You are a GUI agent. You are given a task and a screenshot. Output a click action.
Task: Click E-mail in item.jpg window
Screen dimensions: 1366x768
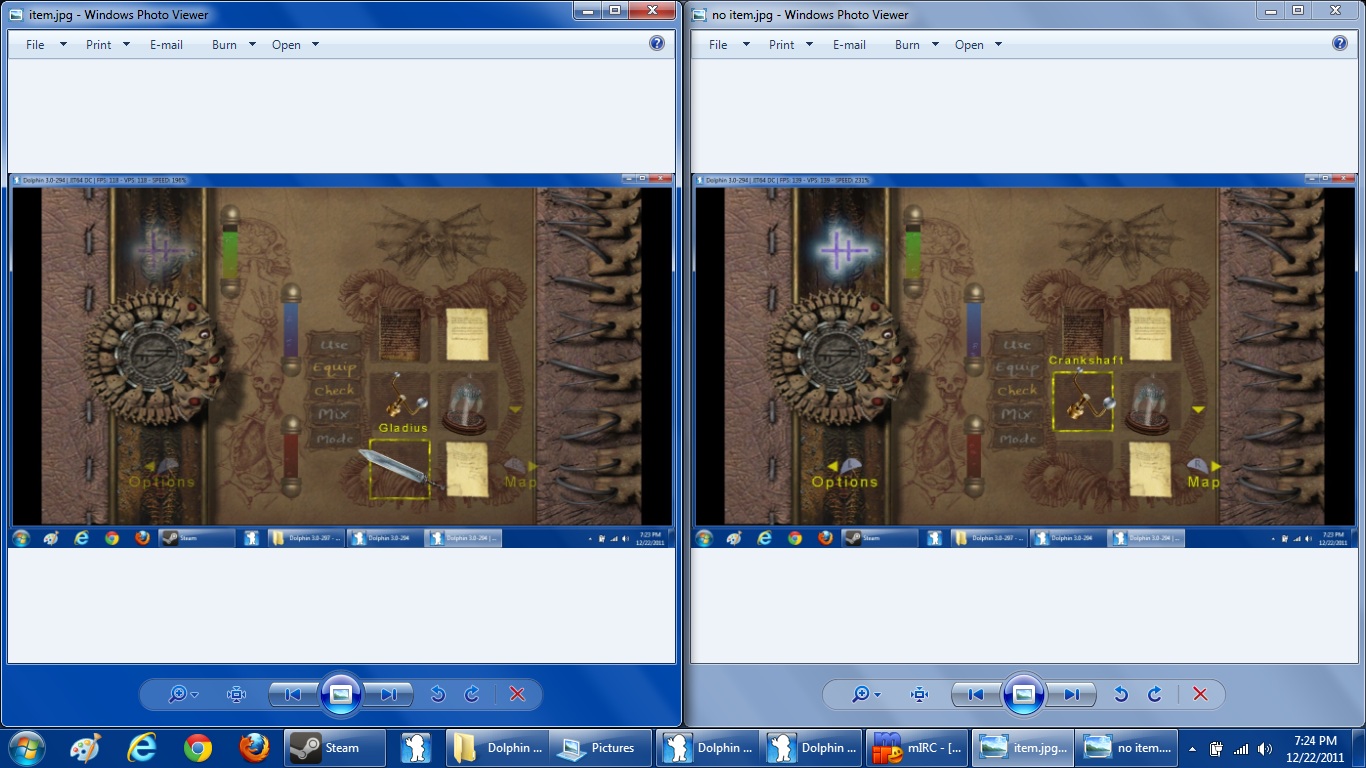click(166, 45)
